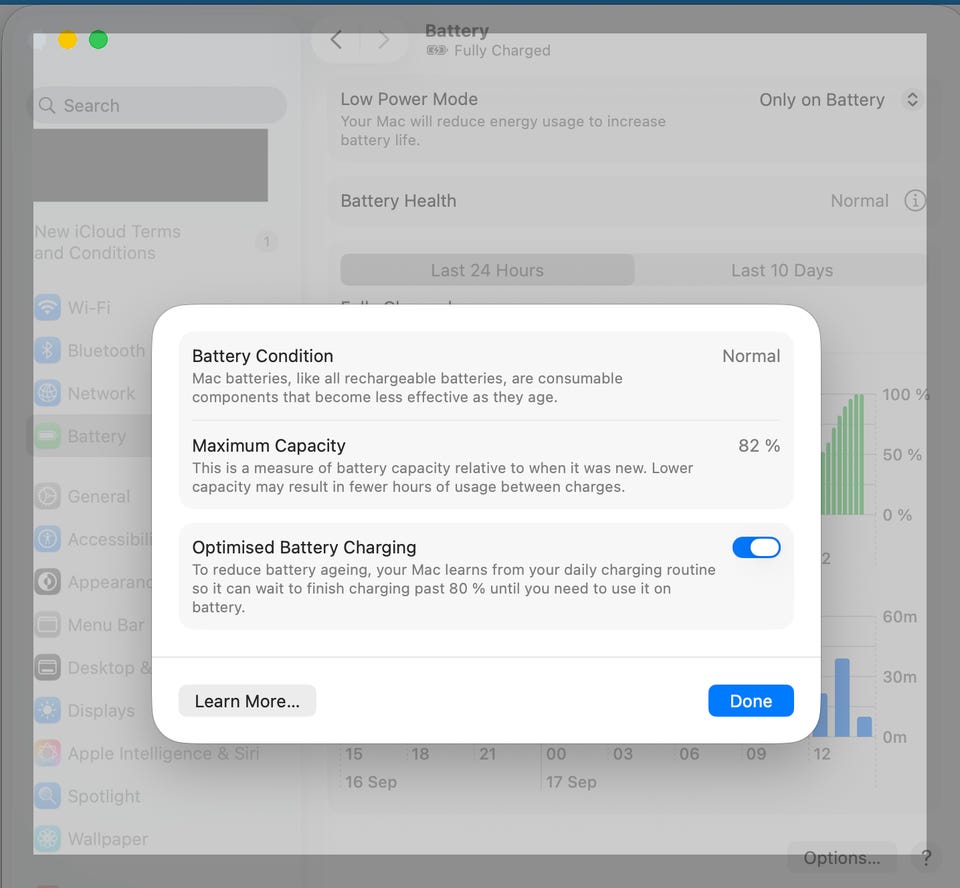
Task: Open Learn More about battery health
Action: pos(247,701)
